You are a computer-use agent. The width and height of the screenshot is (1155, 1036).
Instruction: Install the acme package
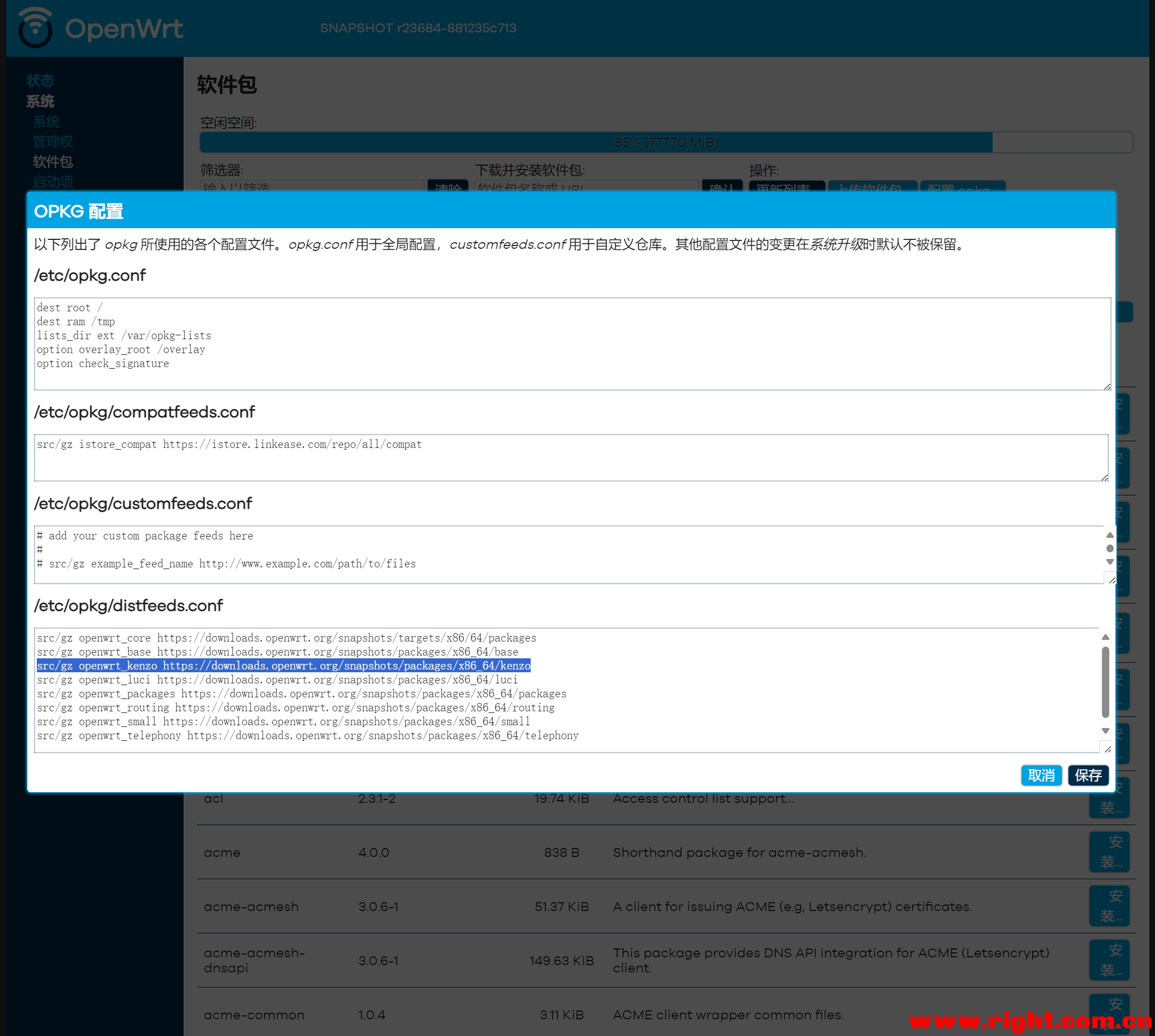(1109, 851)
